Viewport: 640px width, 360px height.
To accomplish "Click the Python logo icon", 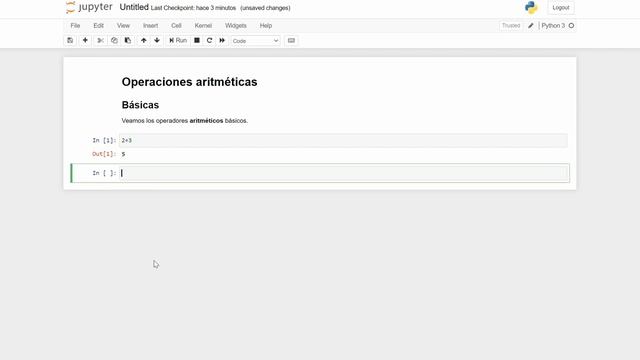I will point(531,7).
